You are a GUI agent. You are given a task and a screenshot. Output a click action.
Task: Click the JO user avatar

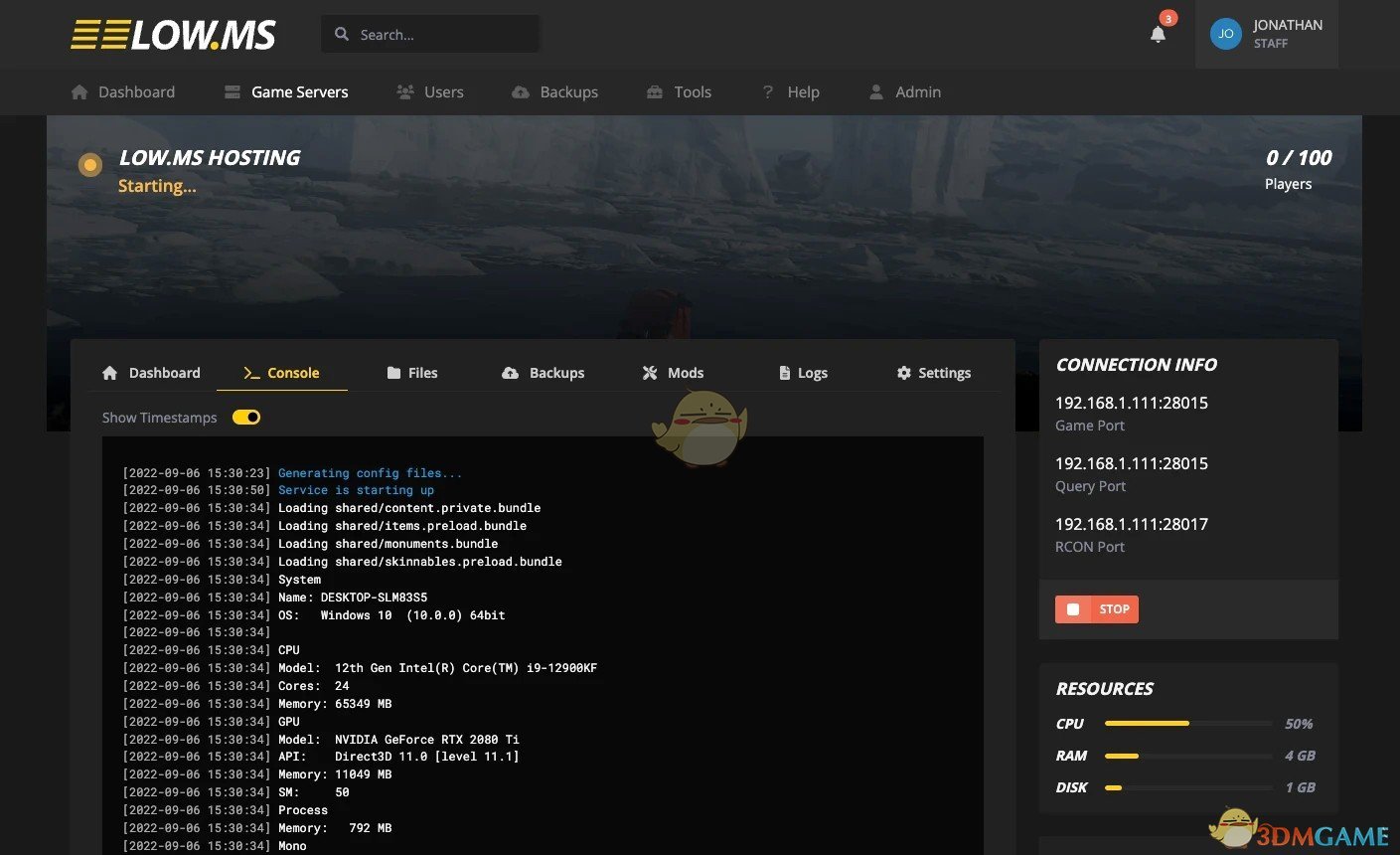tap(1225, 34)
